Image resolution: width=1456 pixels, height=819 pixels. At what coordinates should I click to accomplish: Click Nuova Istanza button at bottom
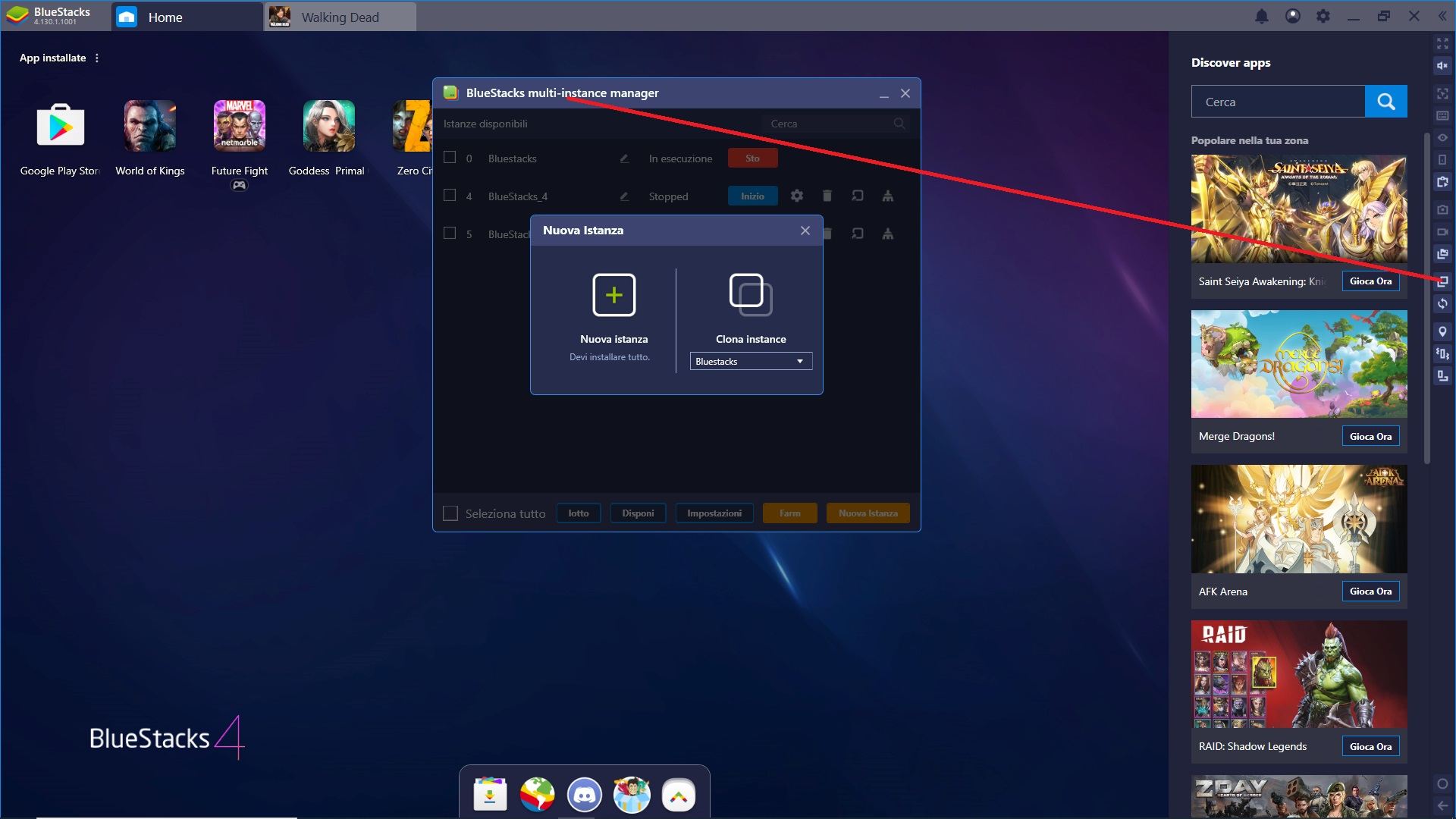[868, 513]
